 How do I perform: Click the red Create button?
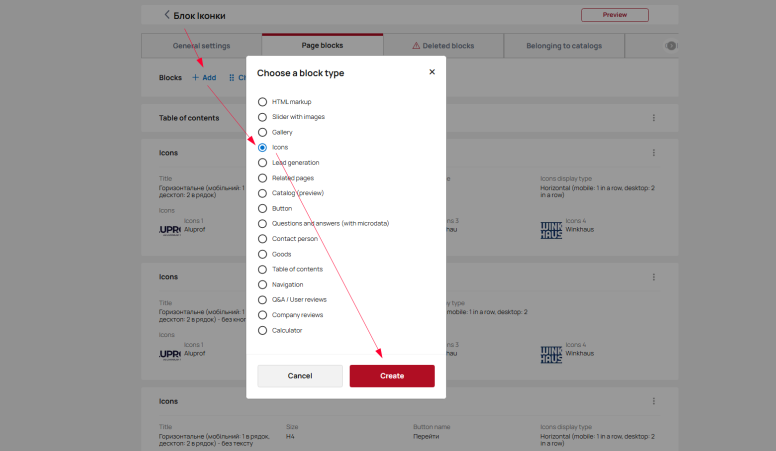click(392, 376)
